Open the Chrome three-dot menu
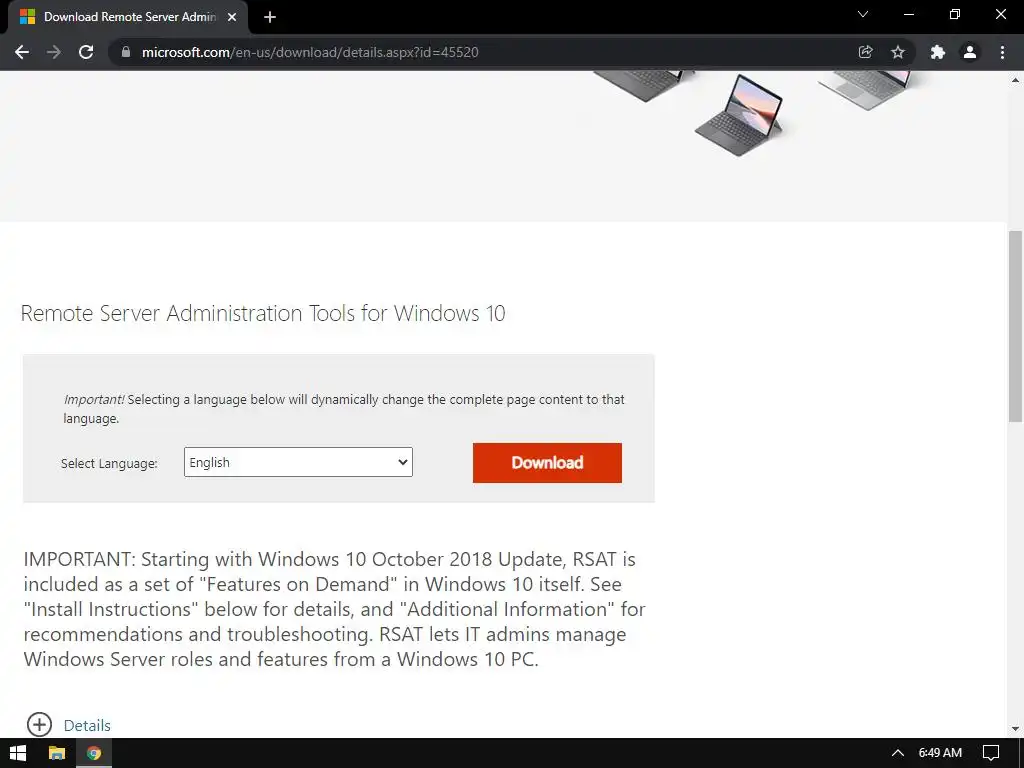Image resolution: width=1024 pixels, height=768 pixels. pyautogui.click(x=1002, y=52)
